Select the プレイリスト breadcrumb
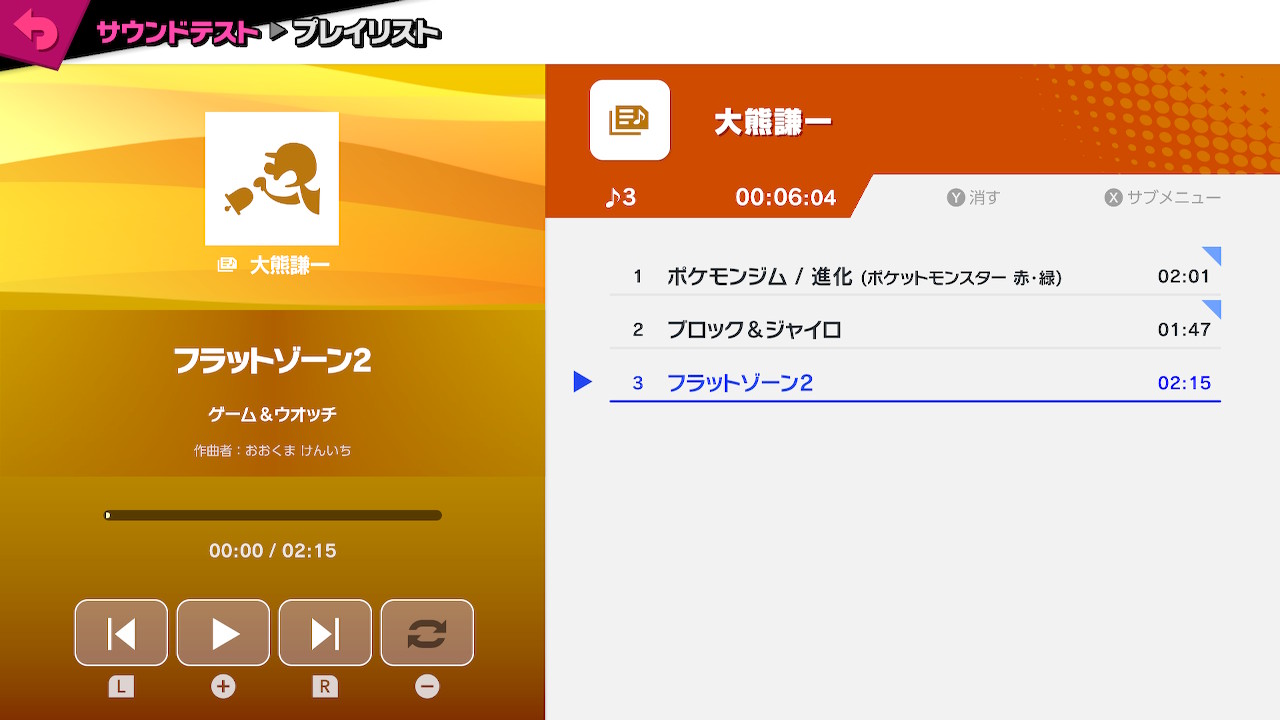The height and width of the screenshot is (720, 1280). point(367,33)
